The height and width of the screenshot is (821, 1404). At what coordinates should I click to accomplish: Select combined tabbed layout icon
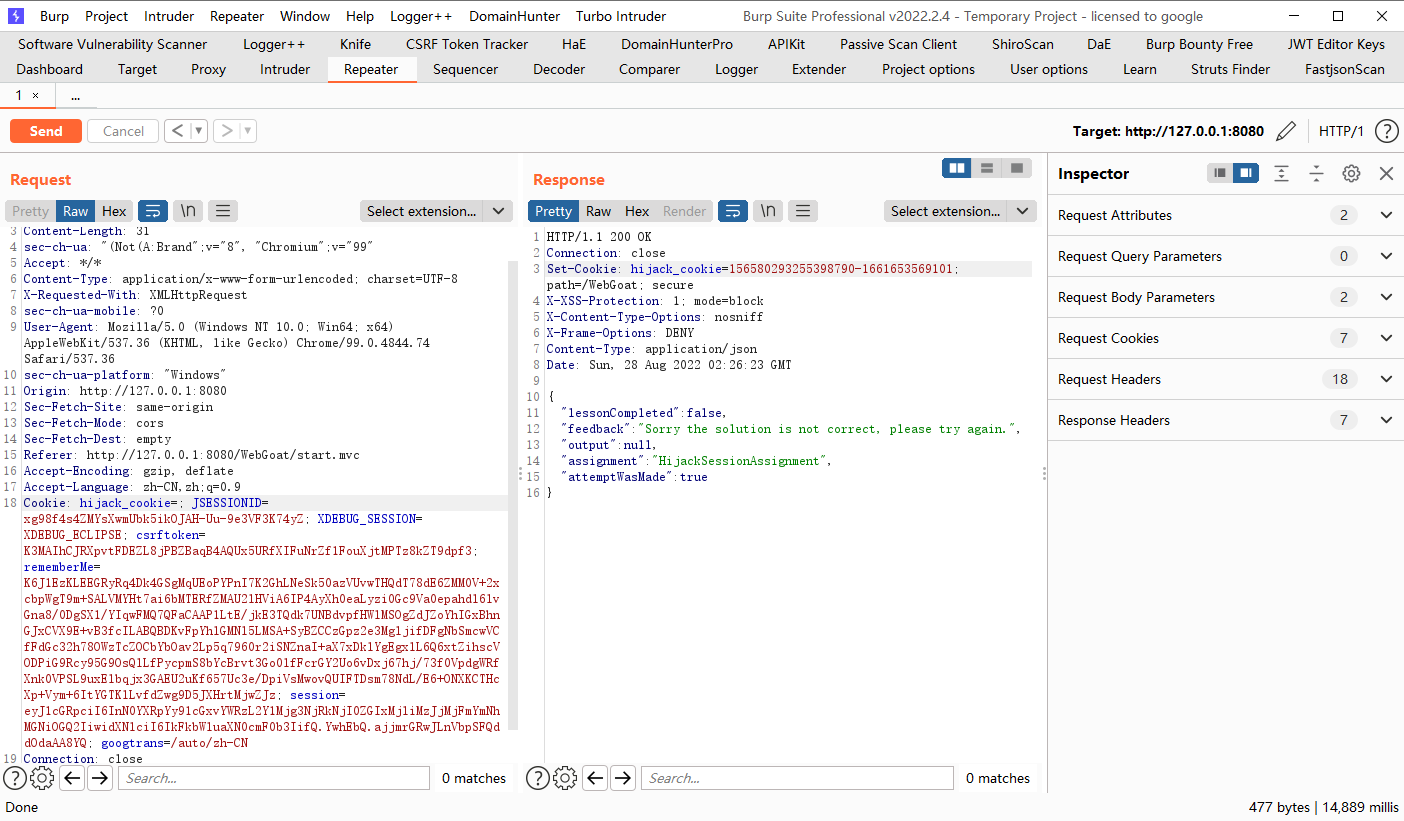coord(1017,168)
